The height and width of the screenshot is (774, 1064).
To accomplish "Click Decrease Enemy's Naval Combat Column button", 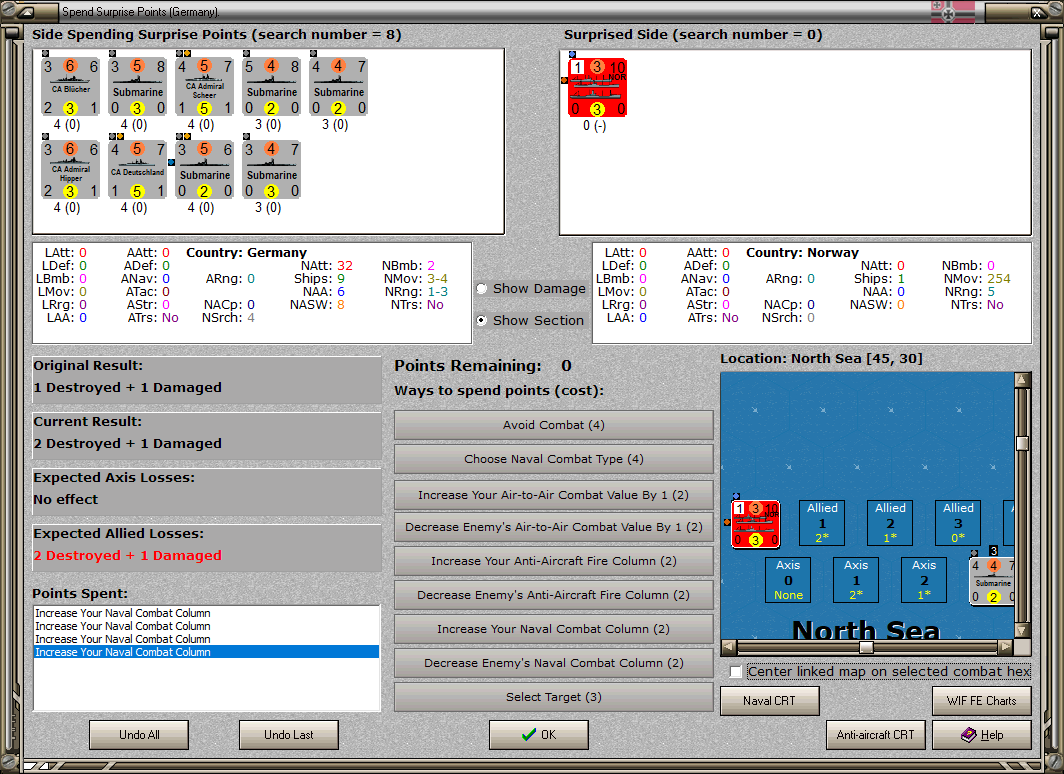I will pos(554,663).
